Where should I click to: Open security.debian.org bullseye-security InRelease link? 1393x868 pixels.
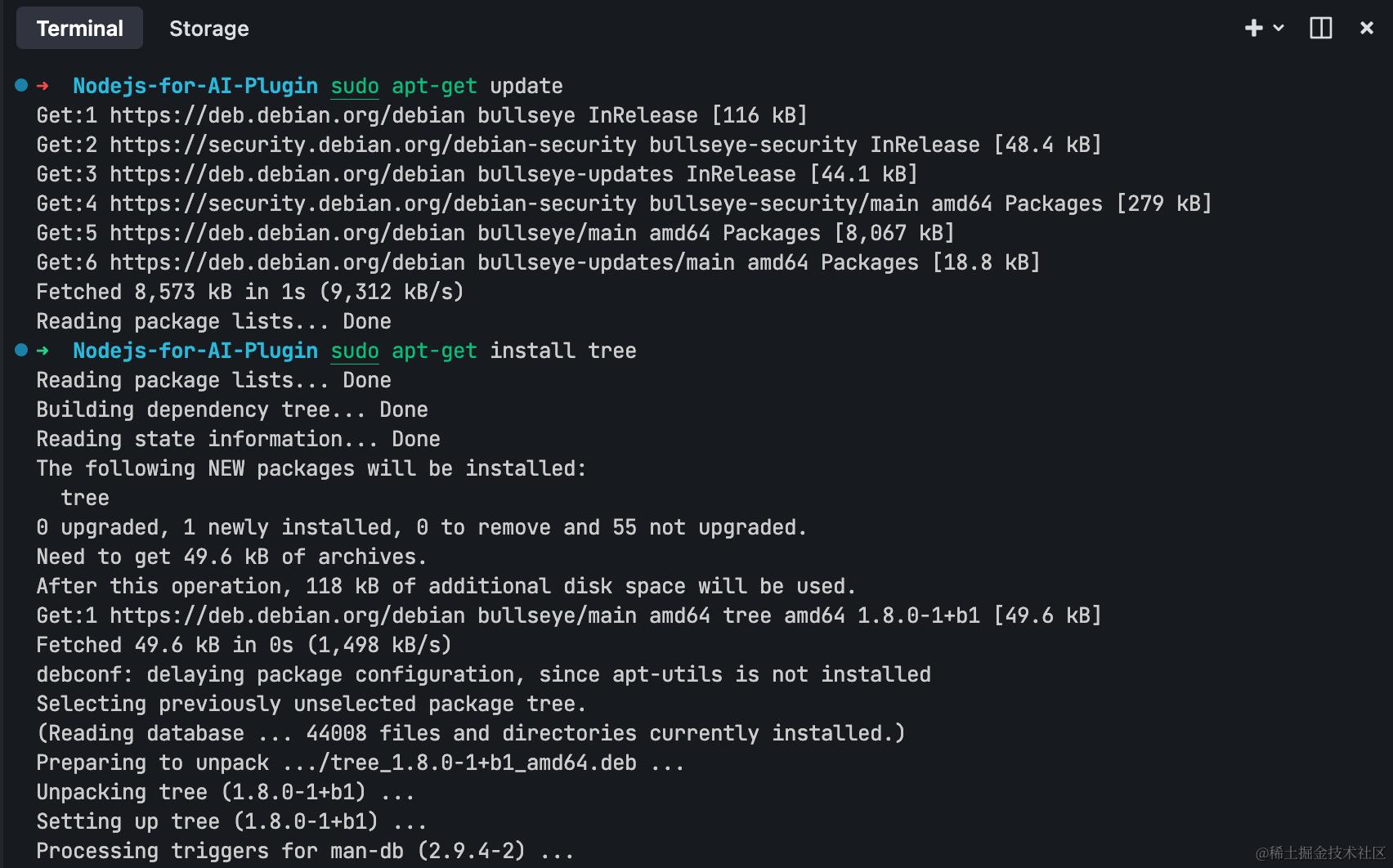tap(374, 145)
